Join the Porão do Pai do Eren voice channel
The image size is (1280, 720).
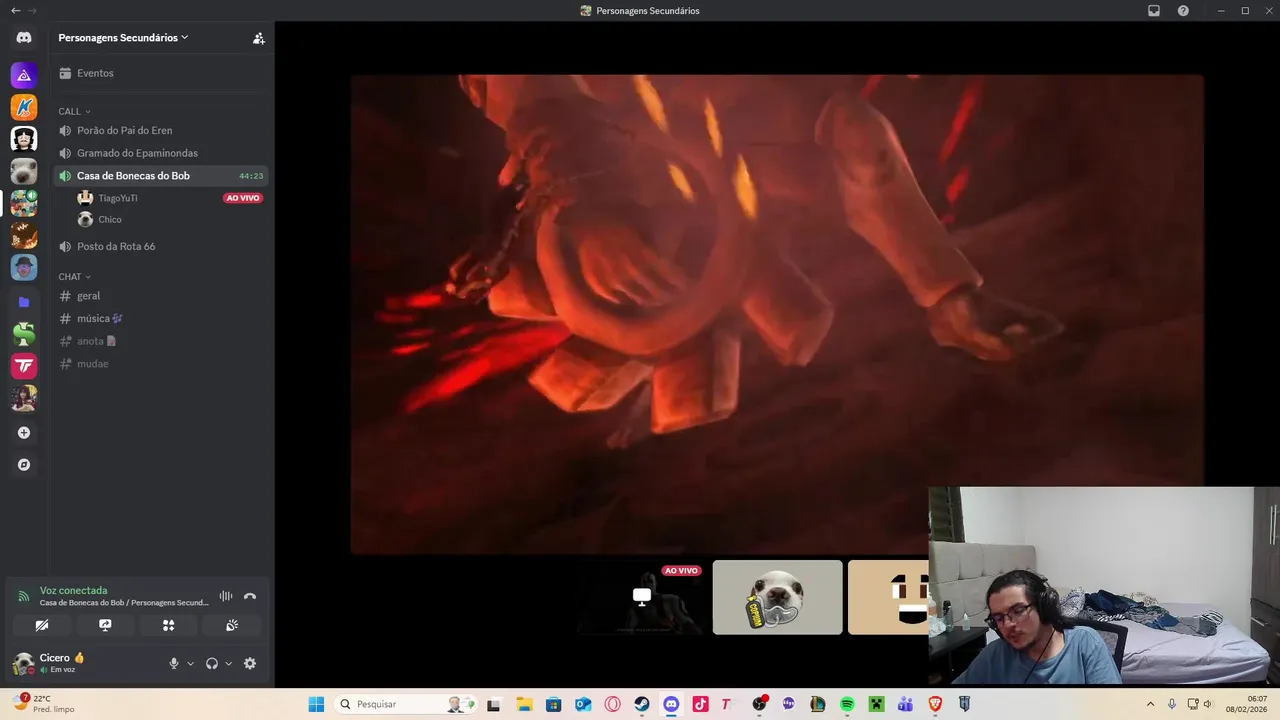[x=160, y=130]
